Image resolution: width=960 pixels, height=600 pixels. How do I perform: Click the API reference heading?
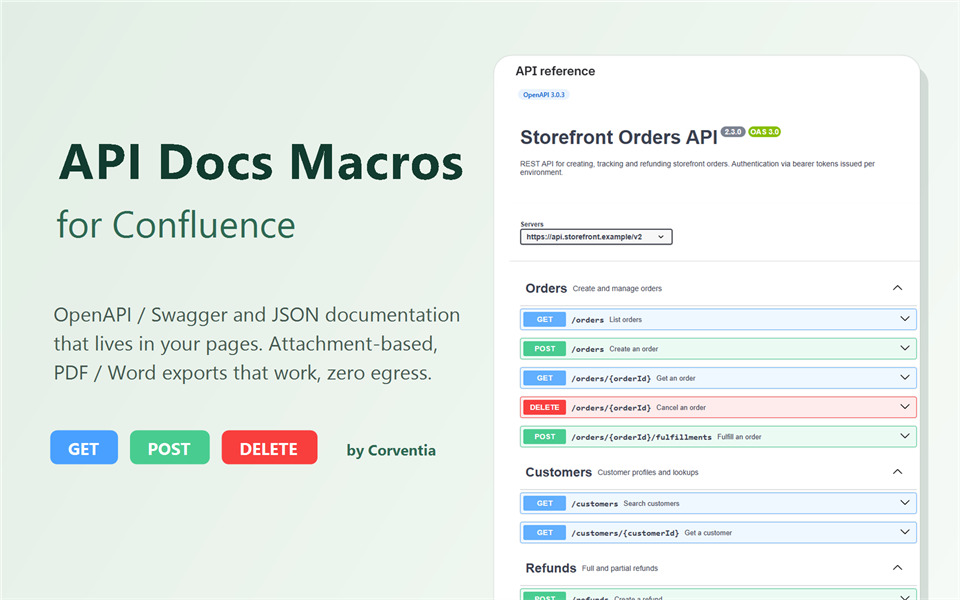click(555, 71)
